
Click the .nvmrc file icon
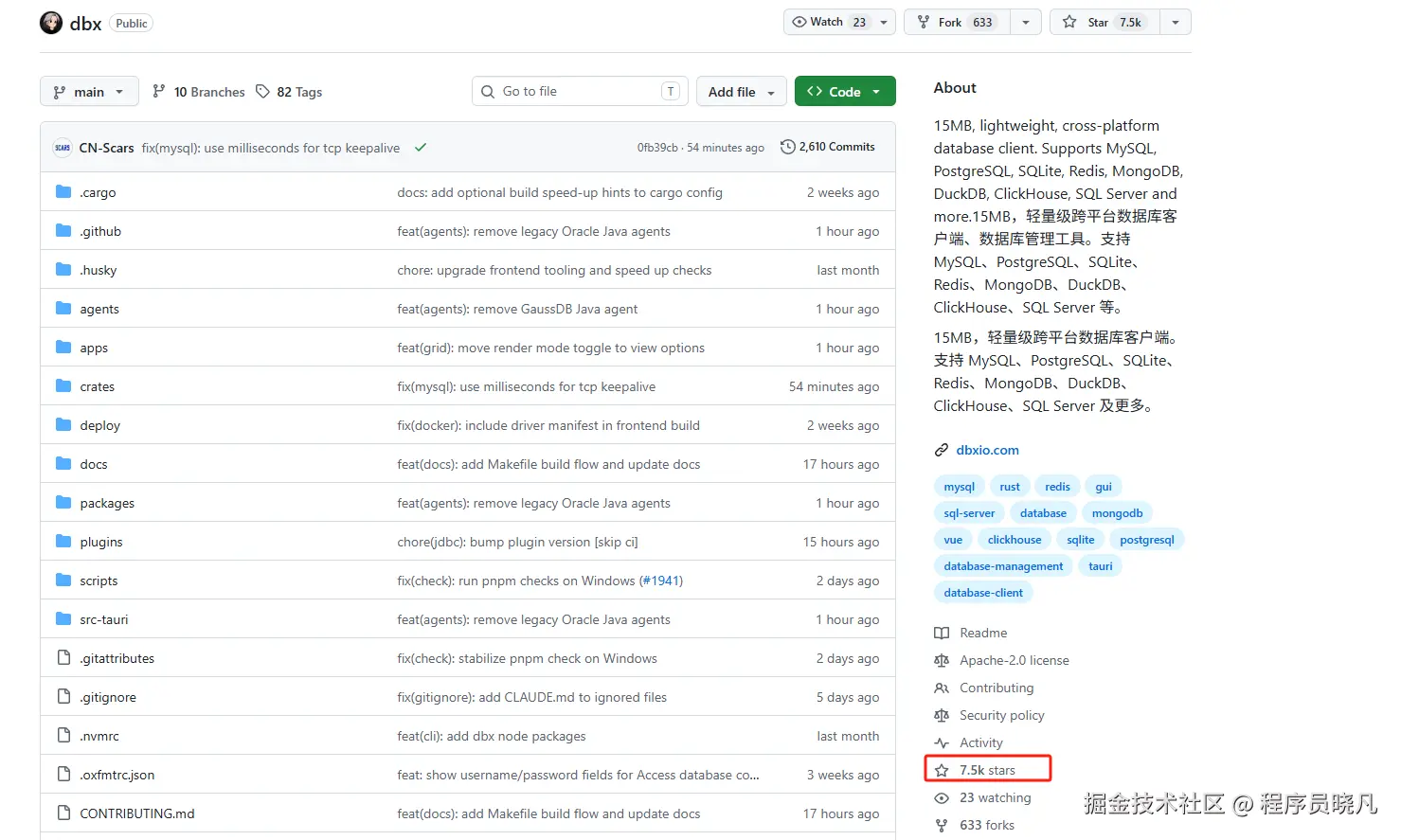click(x=63, y=736)
